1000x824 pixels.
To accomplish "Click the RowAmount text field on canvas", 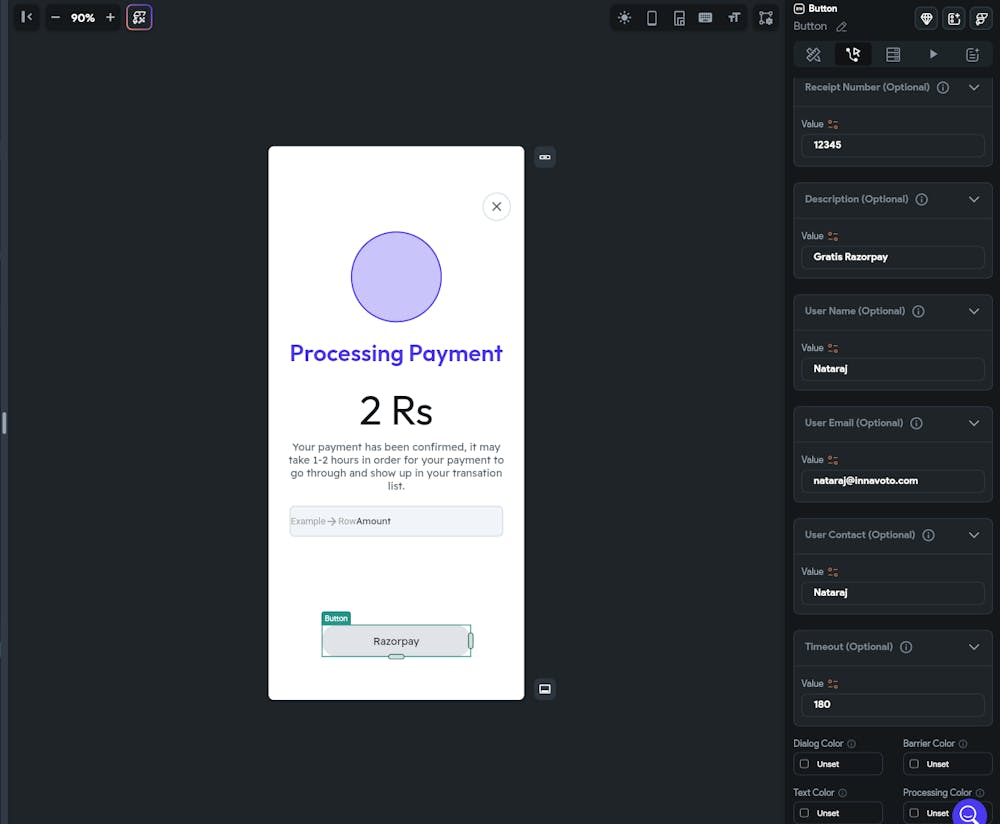I will tap(396, 521).
